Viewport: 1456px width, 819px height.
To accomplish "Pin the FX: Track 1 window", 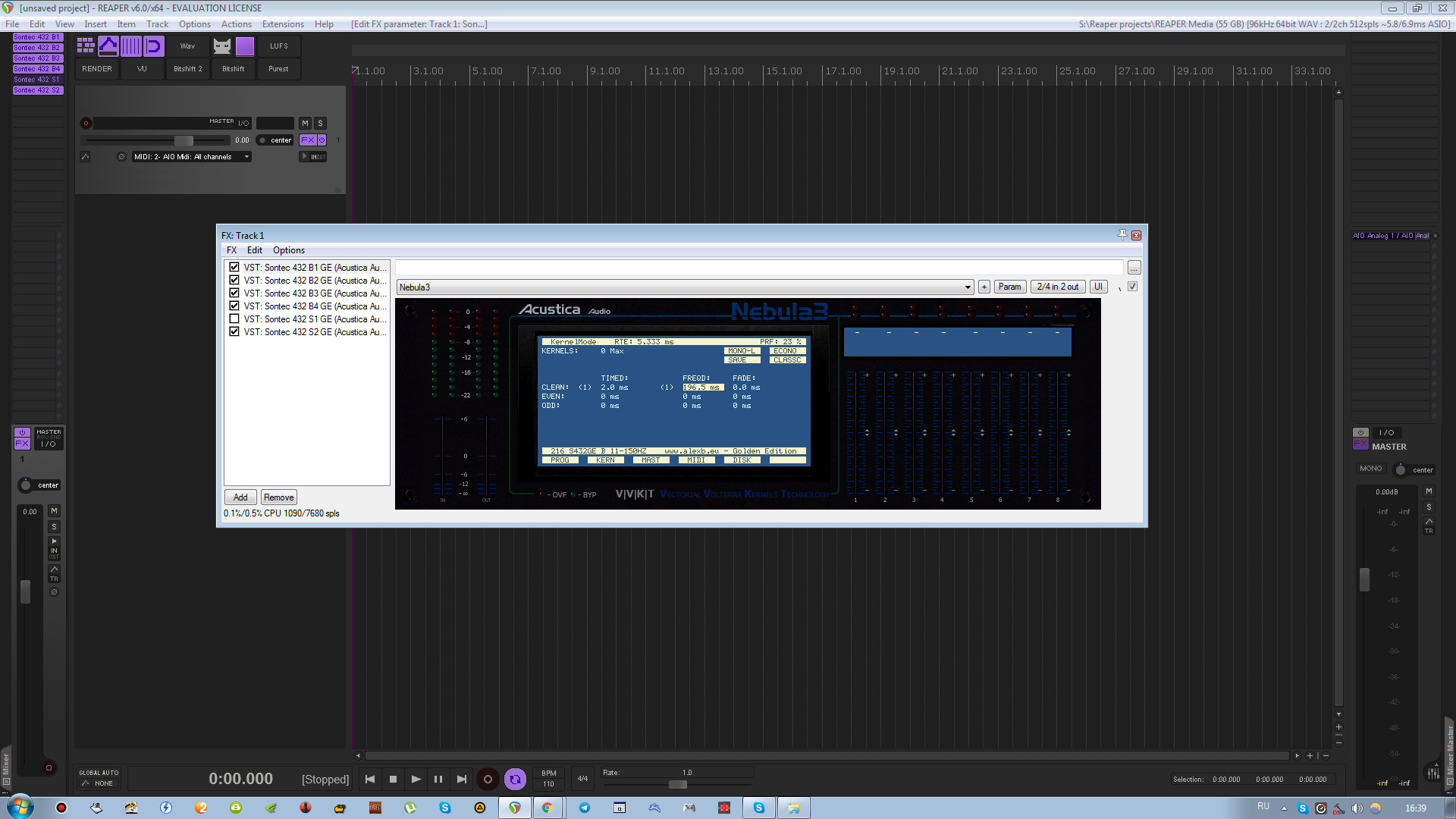I will pyautogui.click(x=1122, y=235).
